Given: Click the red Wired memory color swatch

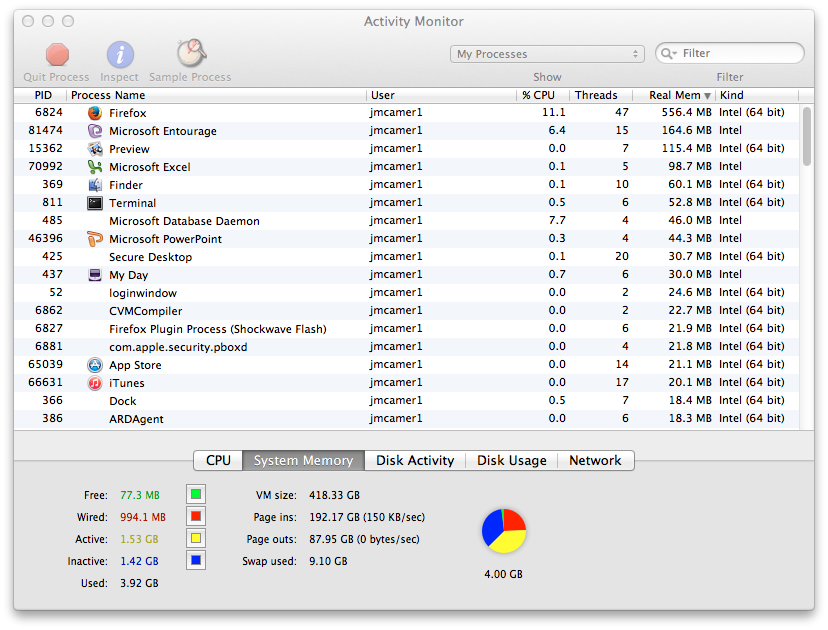Looking at the screenshot, I should pyautogui.click(x=196, y=516).
